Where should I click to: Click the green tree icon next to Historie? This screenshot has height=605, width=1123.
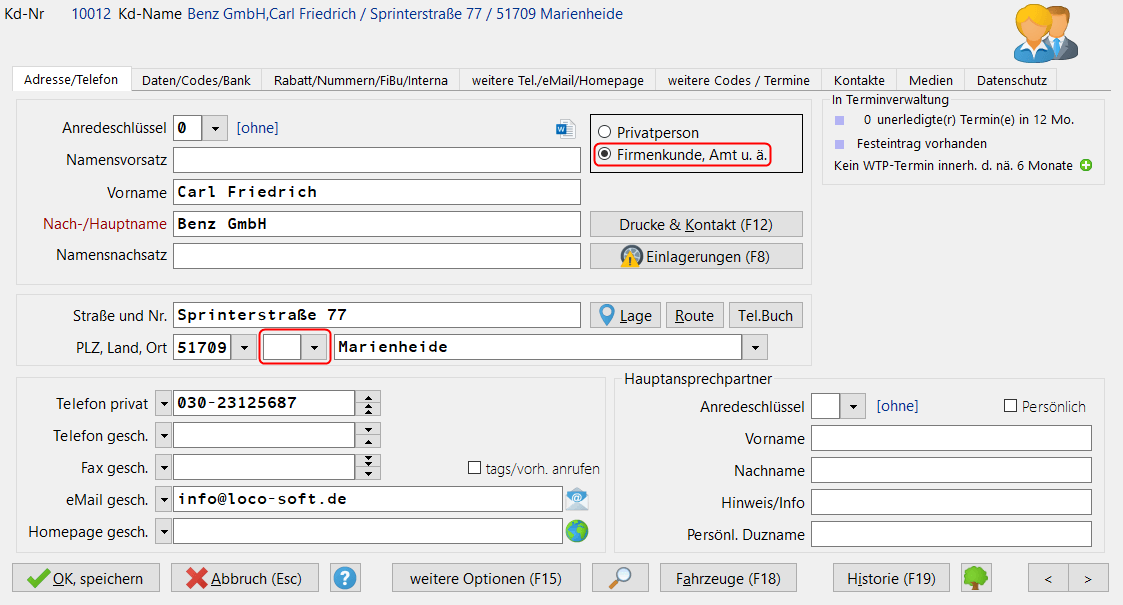975,577
